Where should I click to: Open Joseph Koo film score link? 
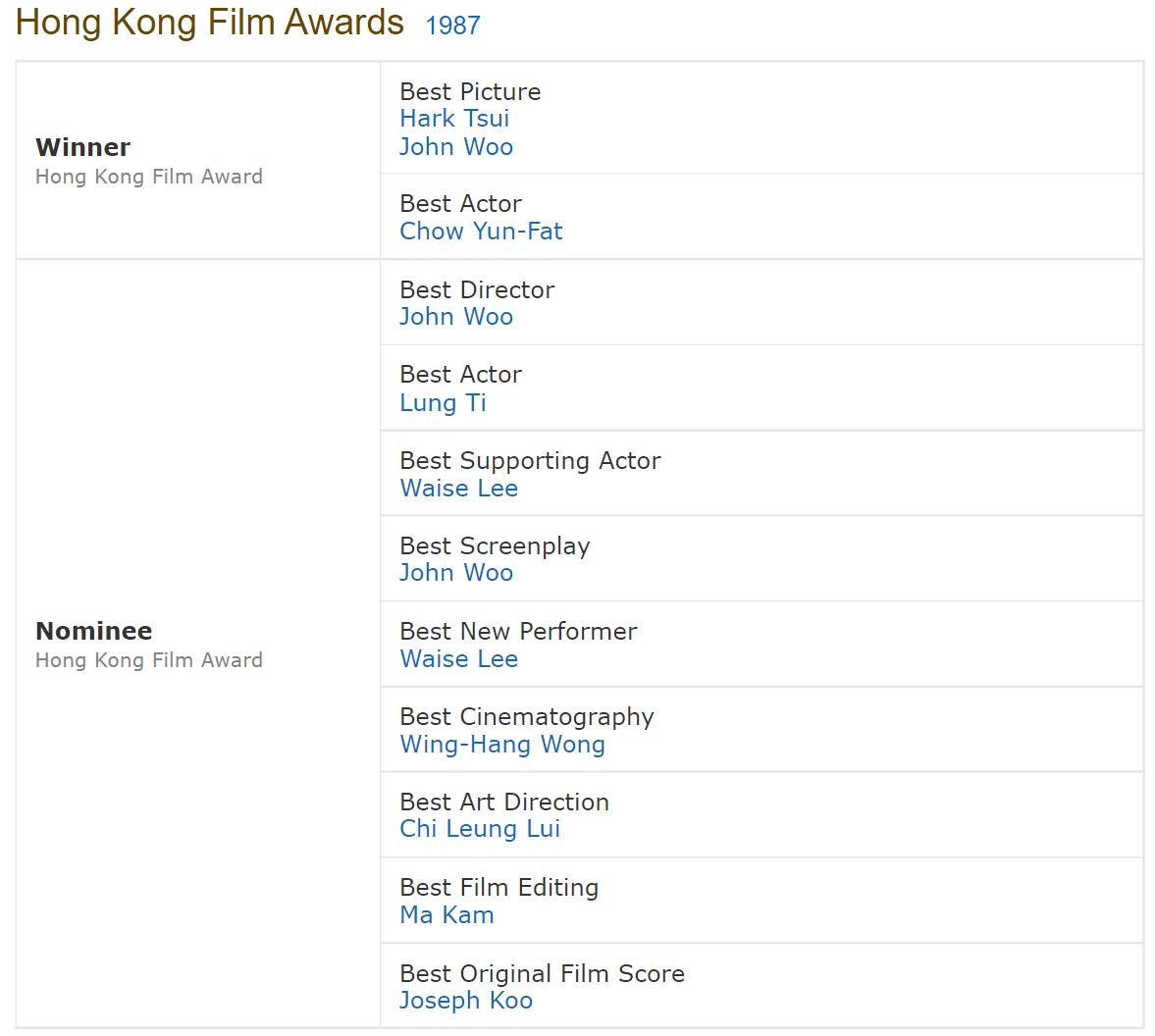pos(465,1001)
